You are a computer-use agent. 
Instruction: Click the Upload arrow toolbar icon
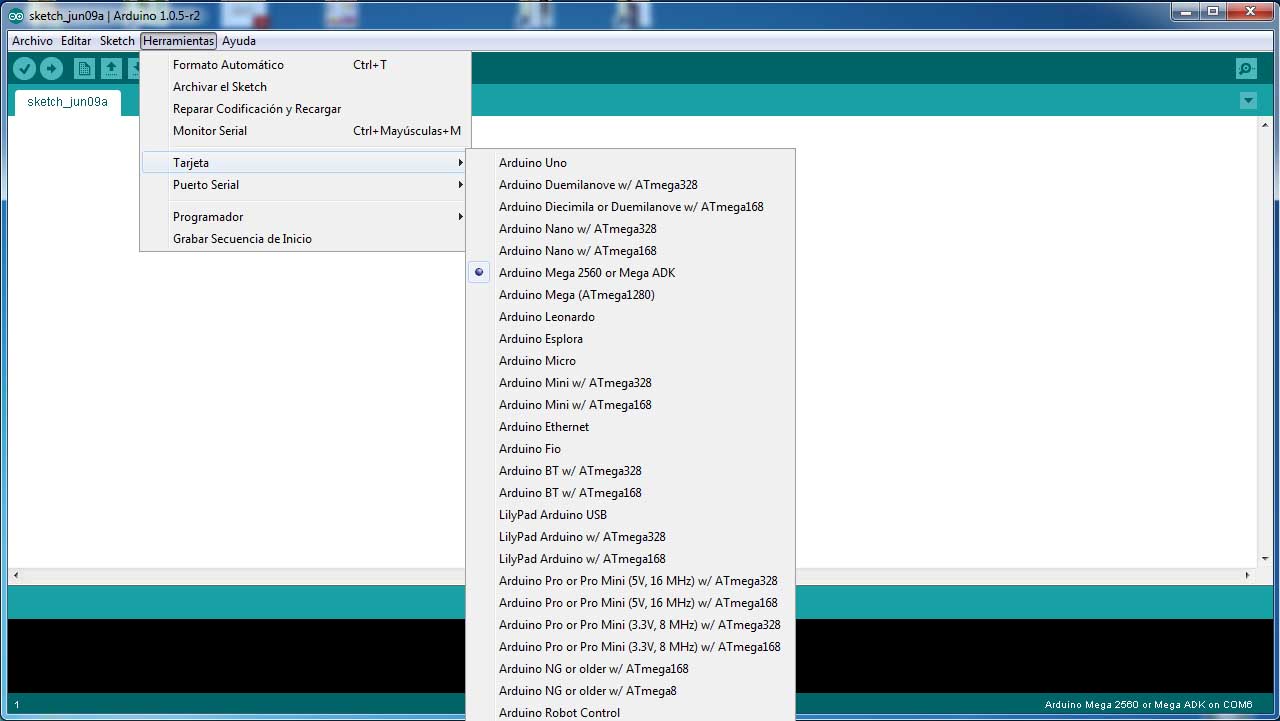[x=51, y=68]
